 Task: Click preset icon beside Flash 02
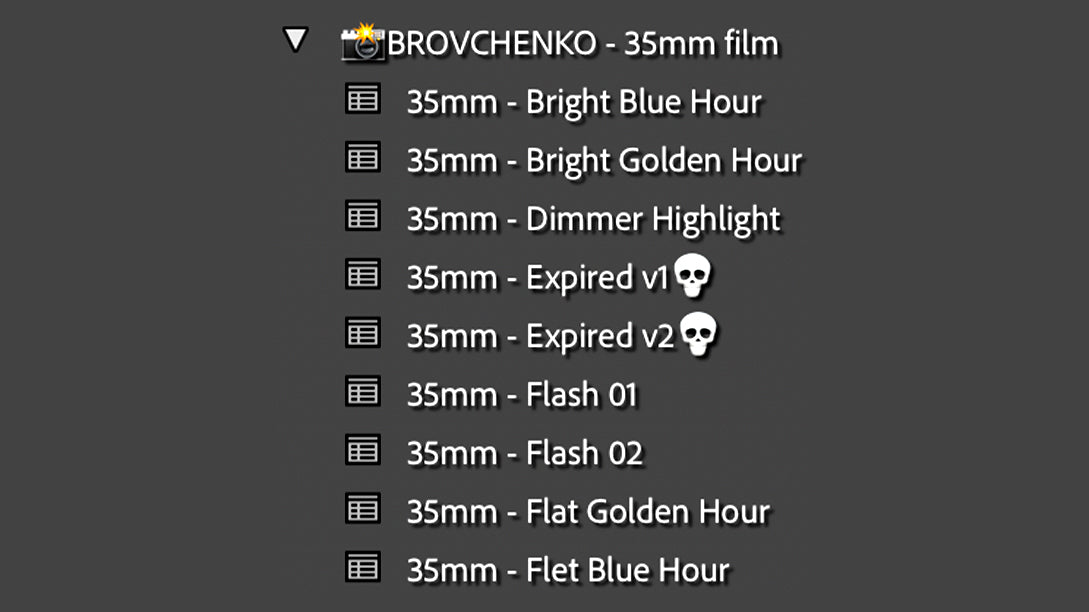click(362, 450)
